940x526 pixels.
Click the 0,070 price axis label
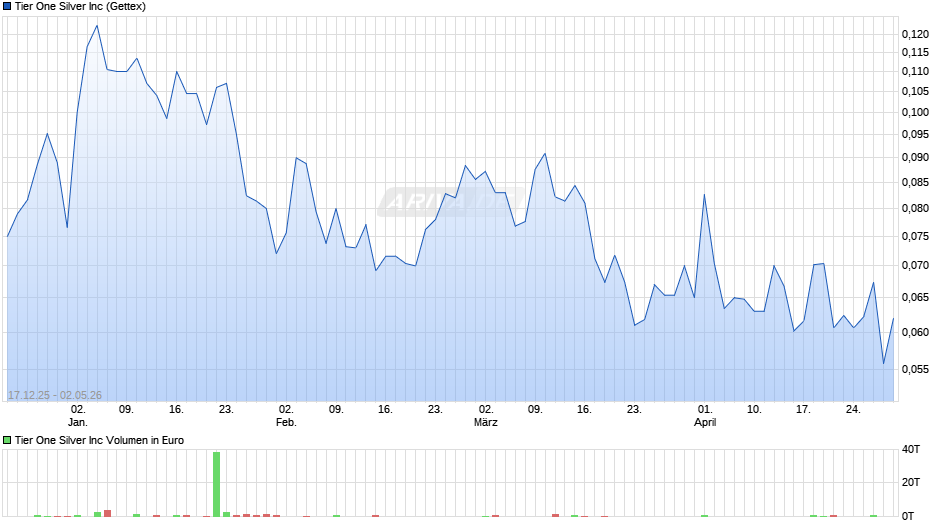(915, 266)
